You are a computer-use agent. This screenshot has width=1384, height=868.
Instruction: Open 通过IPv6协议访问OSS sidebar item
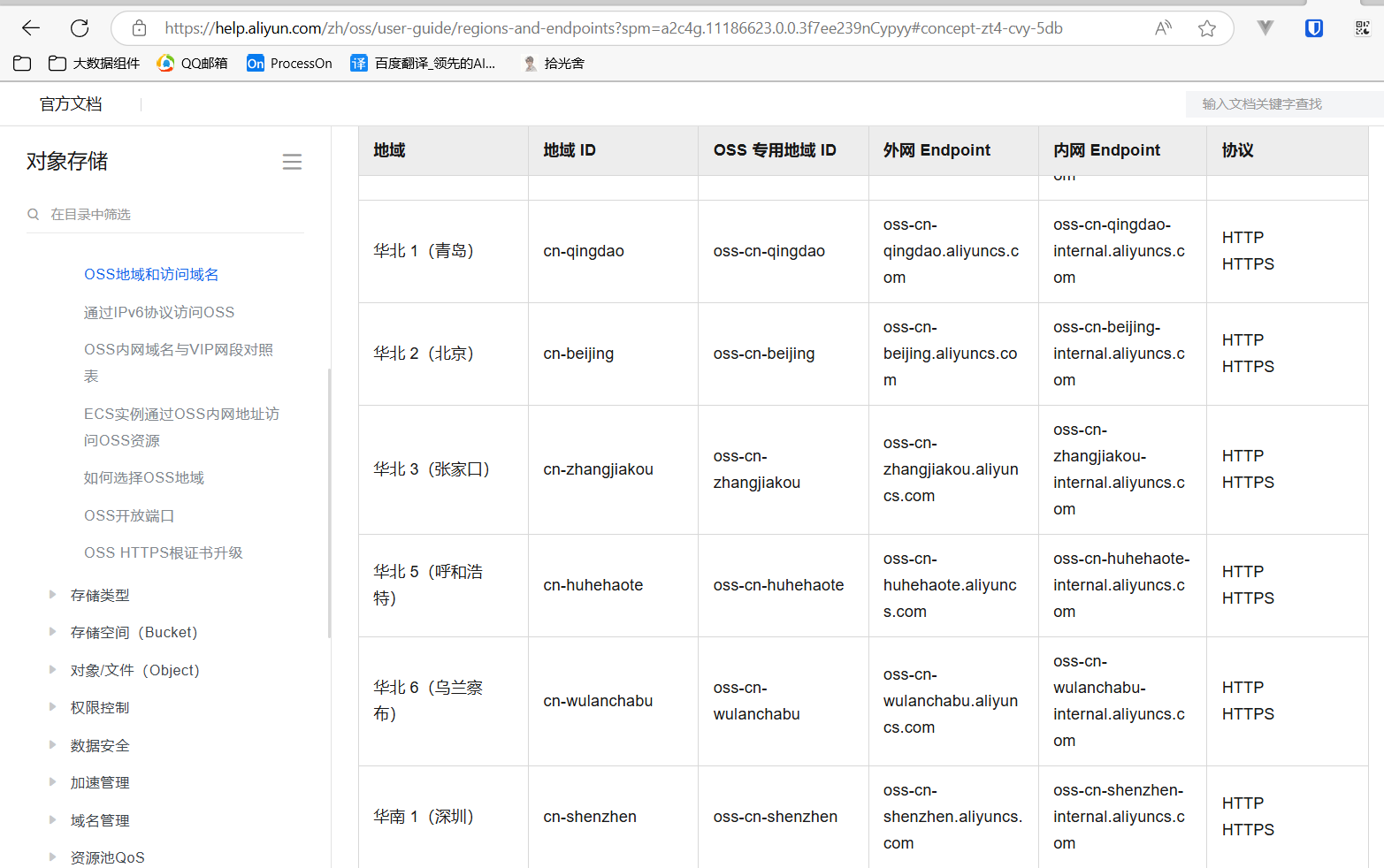point(159,312)
